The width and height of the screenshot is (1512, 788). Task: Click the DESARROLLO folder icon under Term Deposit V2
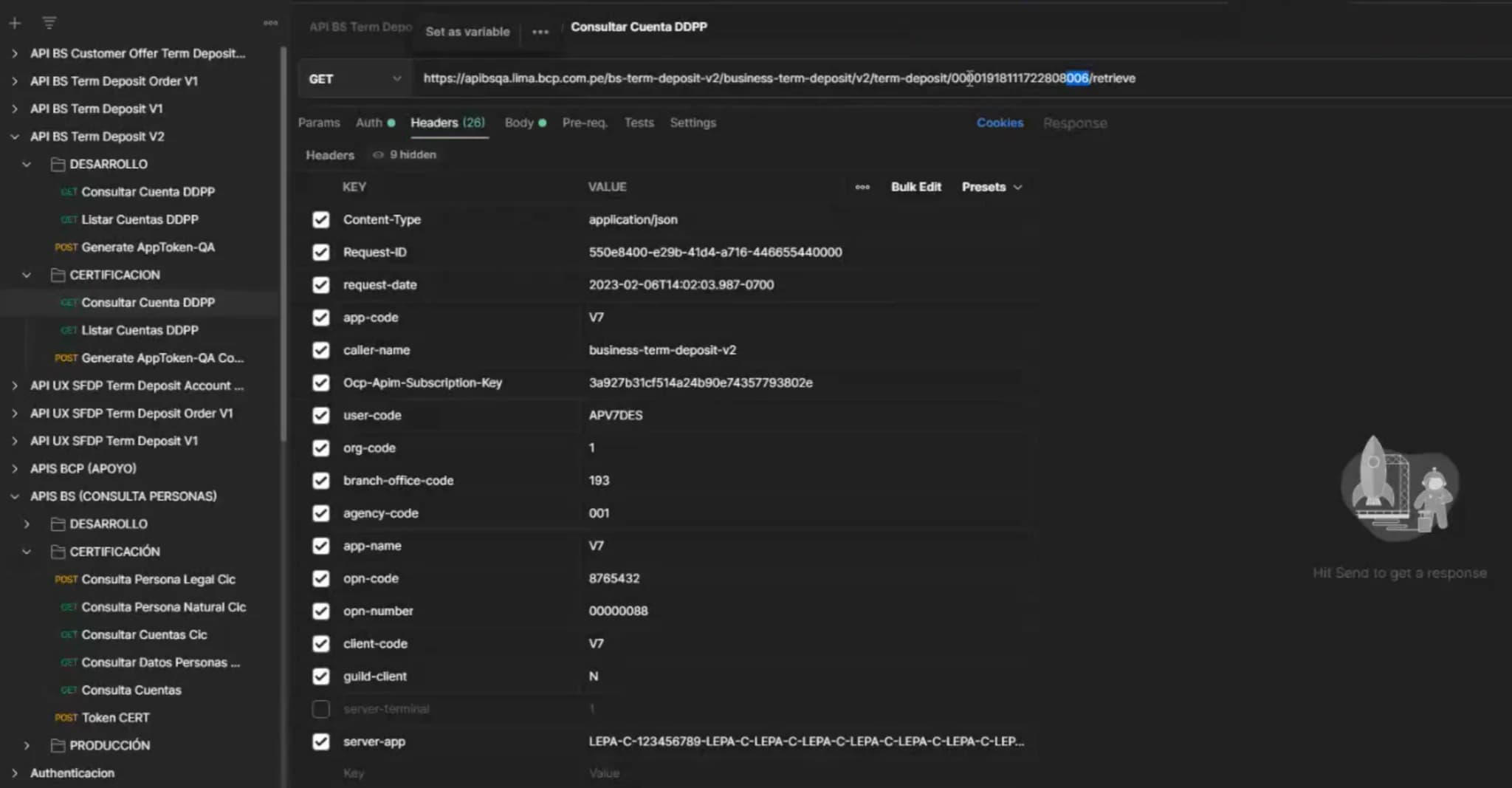pos(58,164)
